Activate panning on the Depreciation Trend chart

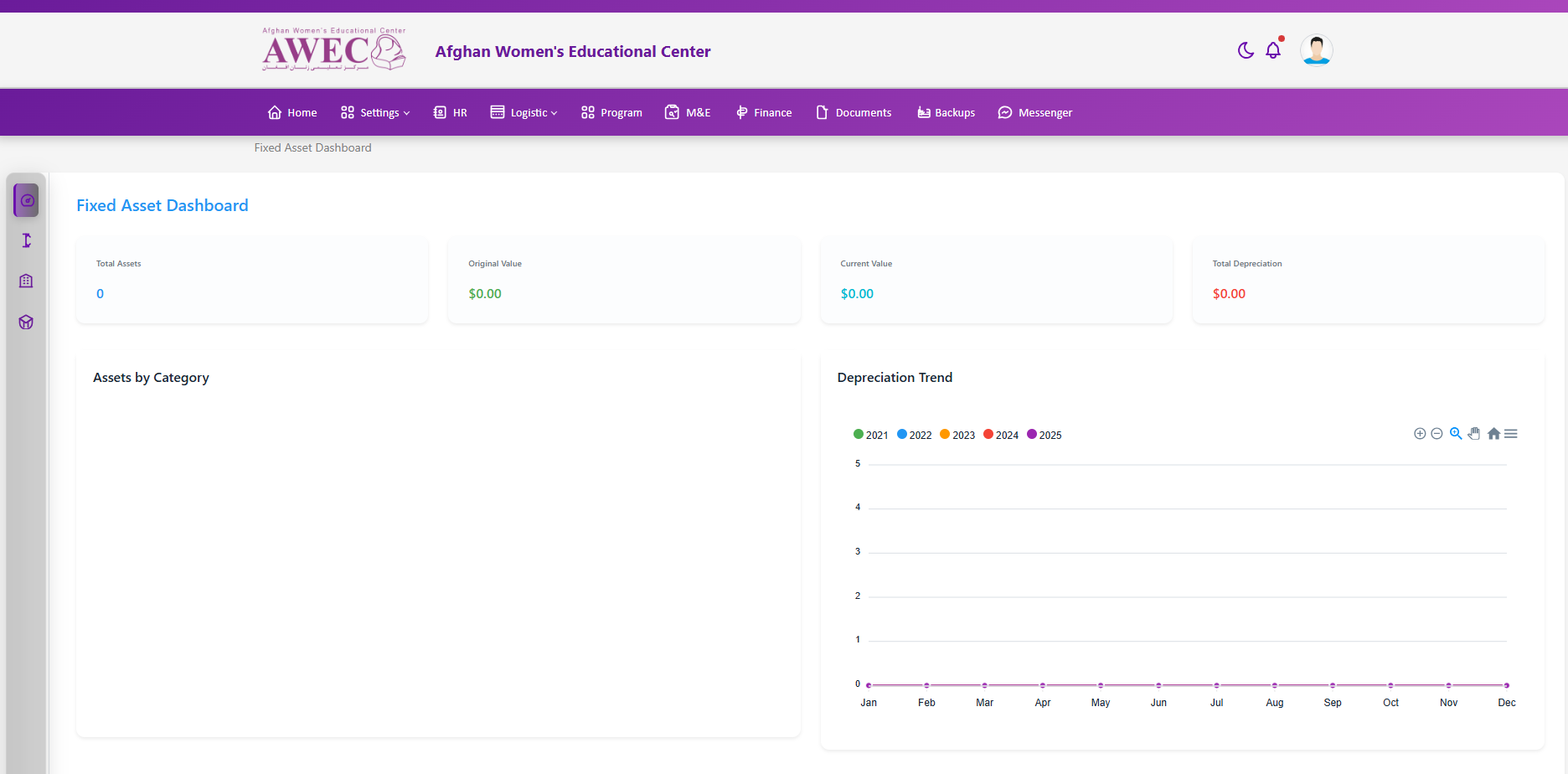[1474, 433]
